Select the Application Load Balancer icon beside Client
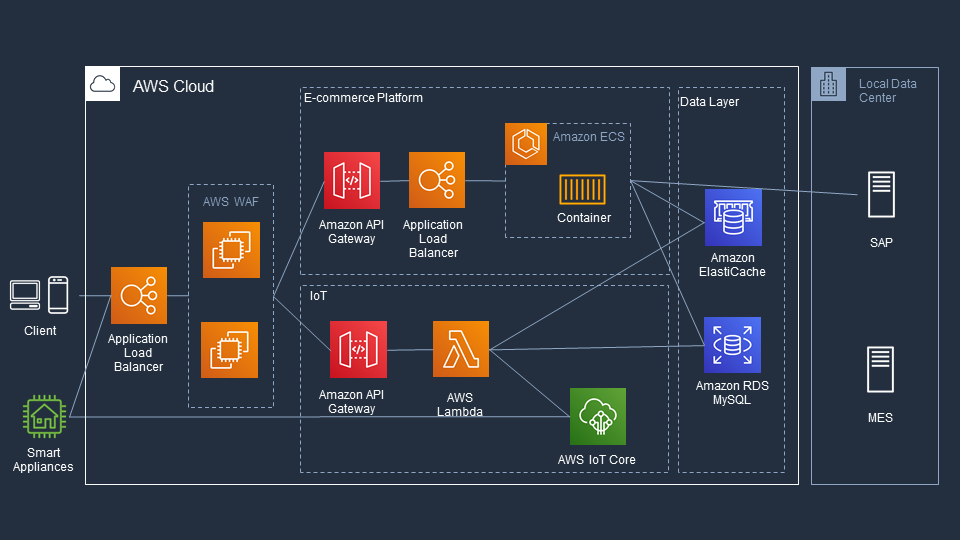960x540 pixels. [139, 295]
